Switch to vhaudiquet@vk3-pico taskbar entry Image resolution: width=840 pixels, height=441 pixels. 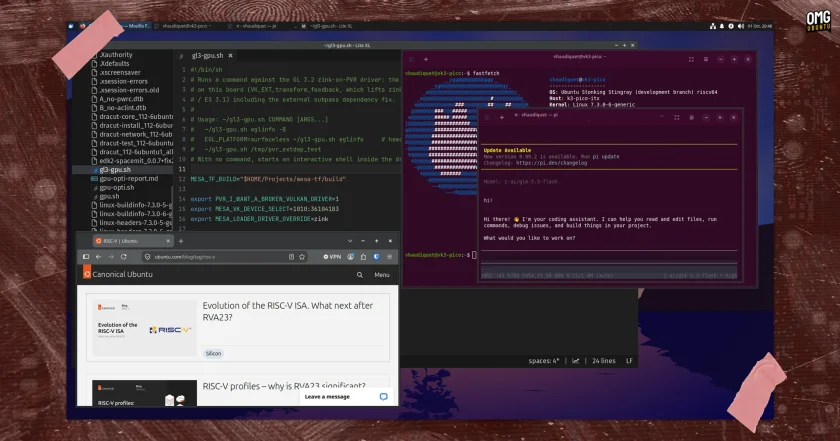pos(185,26)
